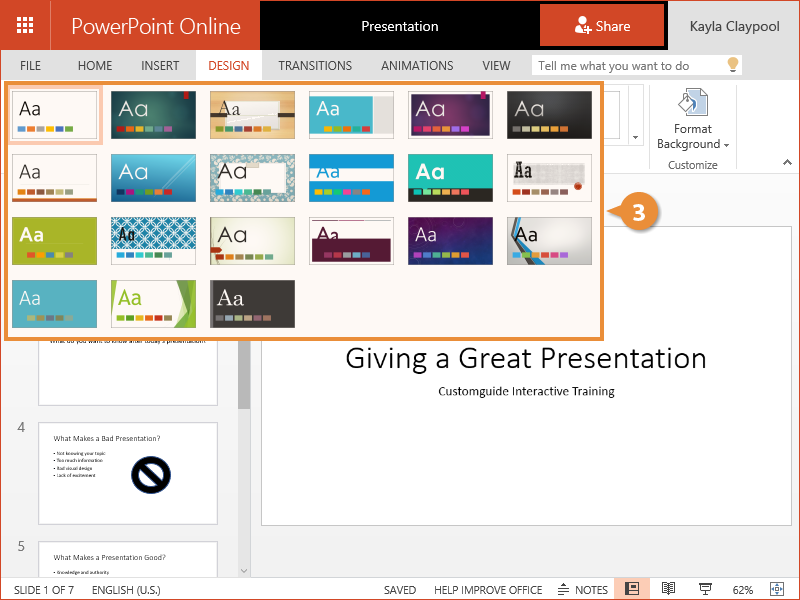Click Fit to Window zoom icon

[776, 590]
